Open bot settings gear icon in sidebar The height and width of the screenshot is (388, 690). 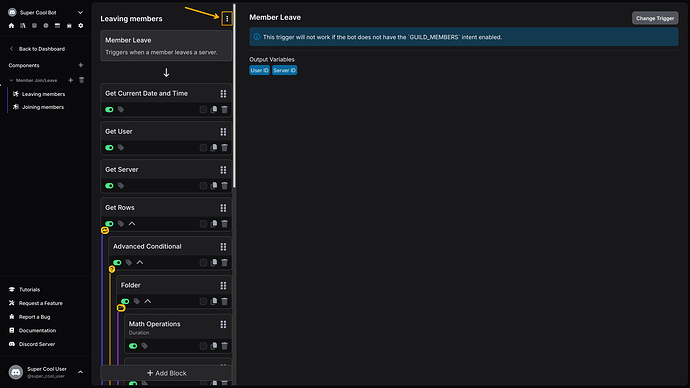pos(81,26)
